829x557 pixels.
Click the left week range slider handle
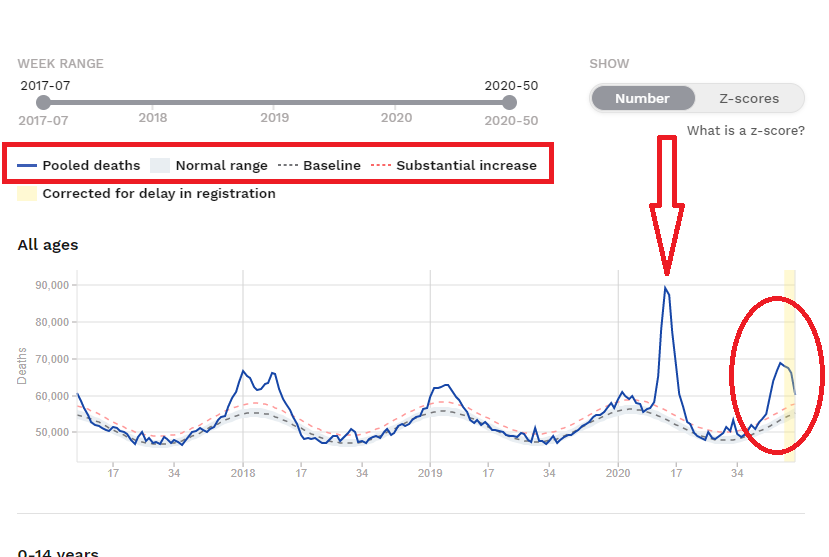tap(43, 102)
